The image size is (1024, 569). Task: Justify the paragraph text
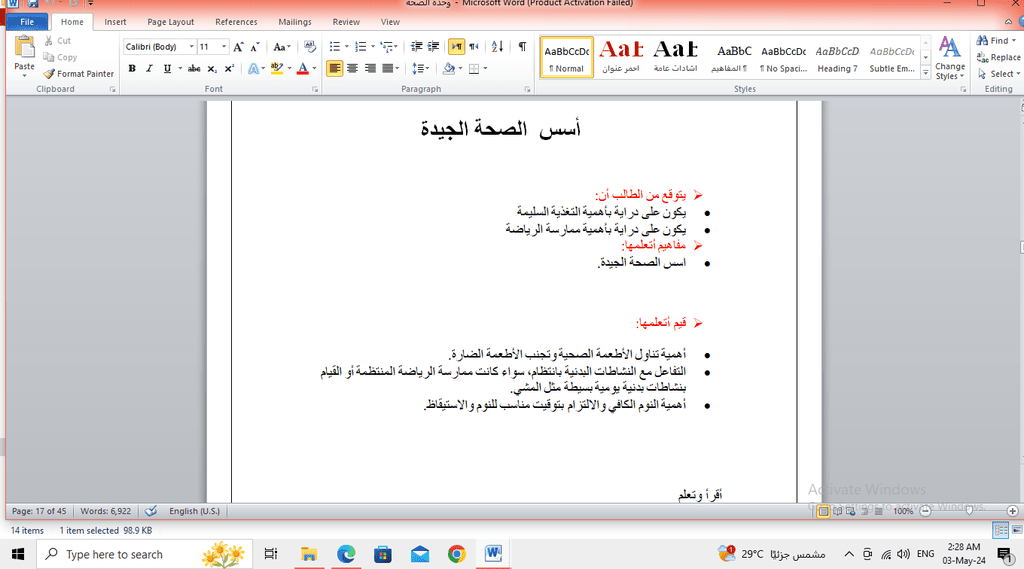point(388,69)
